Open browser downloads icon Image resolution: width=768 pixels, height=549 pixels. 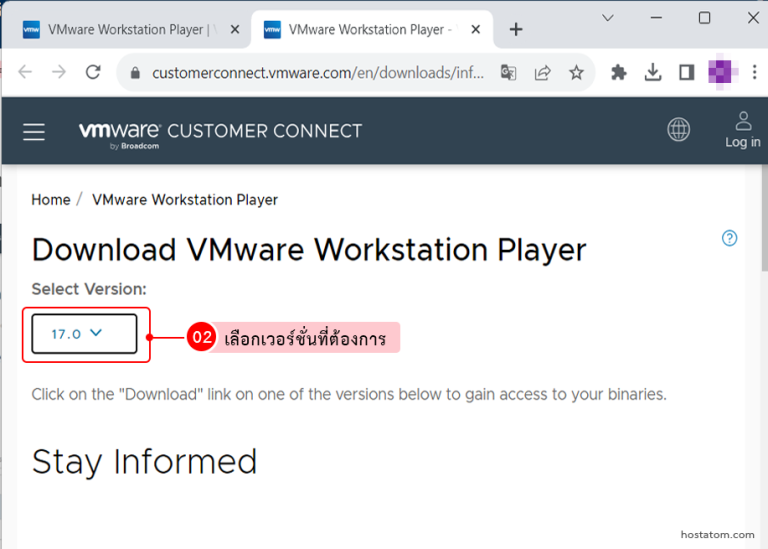(x=652, y=73)
